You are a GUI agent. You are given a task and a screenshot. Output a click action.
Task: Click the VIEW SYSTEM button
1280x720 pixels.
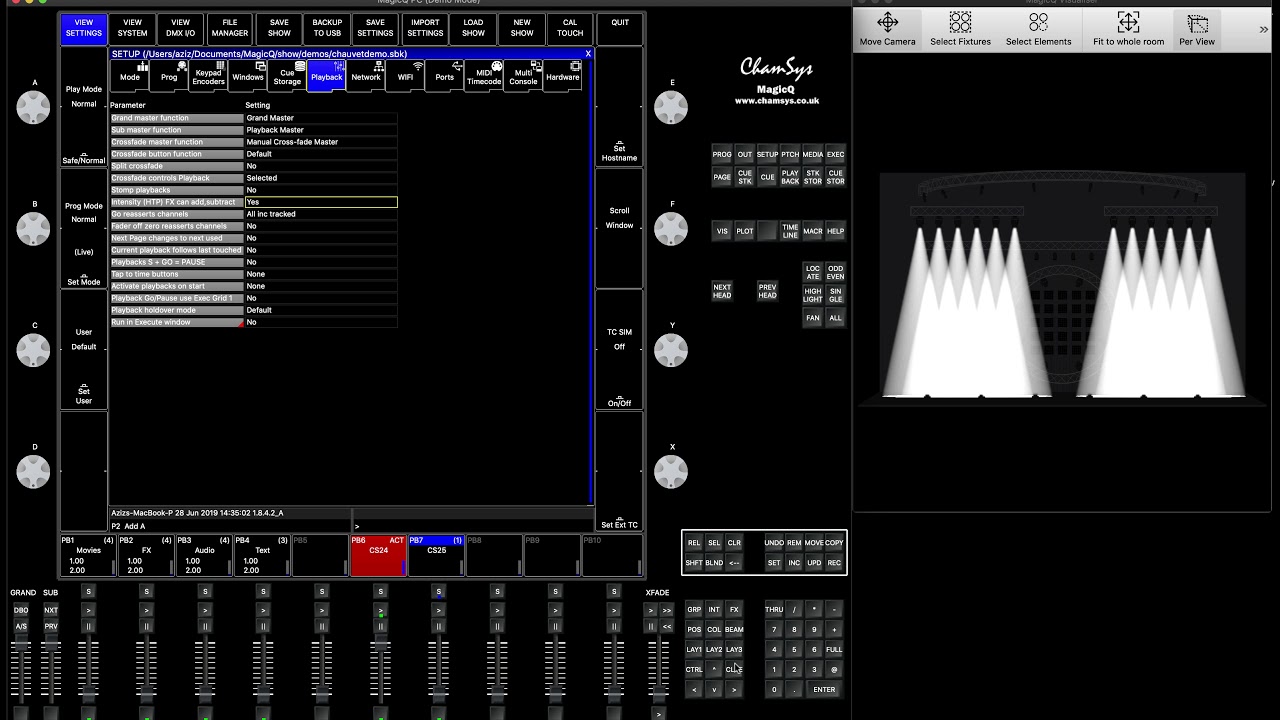[x=132, y=28]
